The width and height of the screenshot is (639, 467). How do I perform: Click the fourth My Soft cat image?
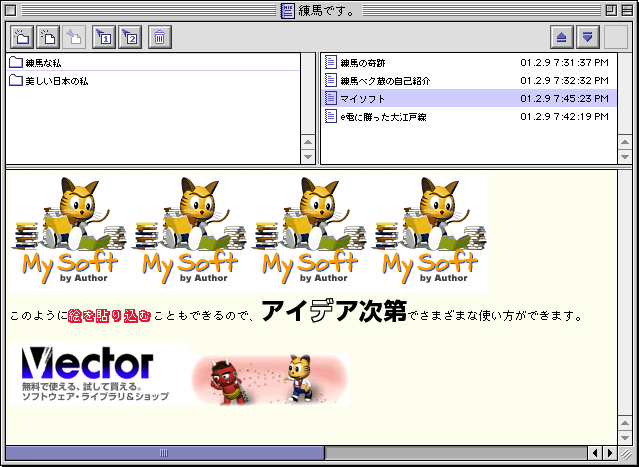coord(430,232)
